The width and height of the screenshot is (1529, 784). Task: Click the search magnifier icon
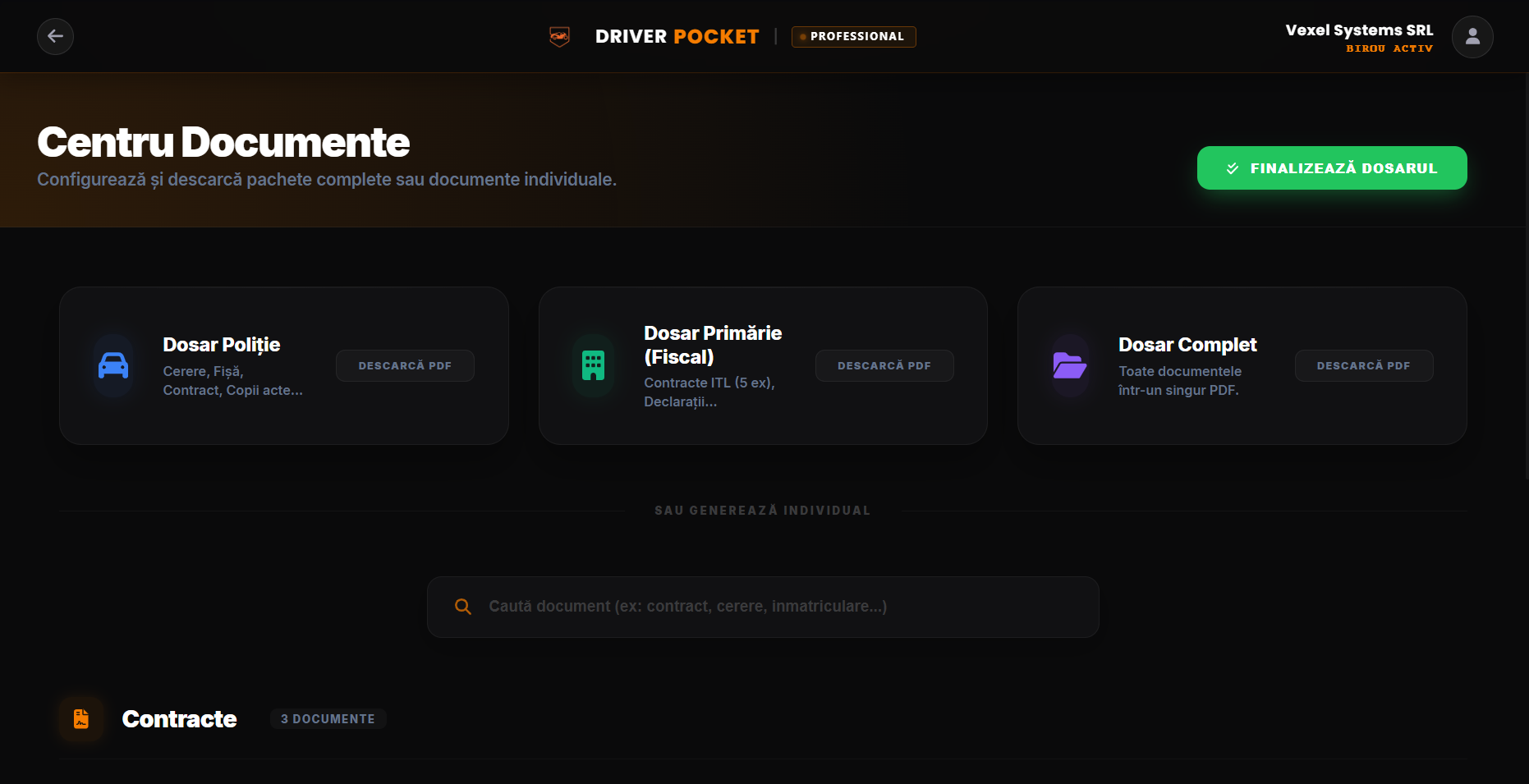coord(463,607)
